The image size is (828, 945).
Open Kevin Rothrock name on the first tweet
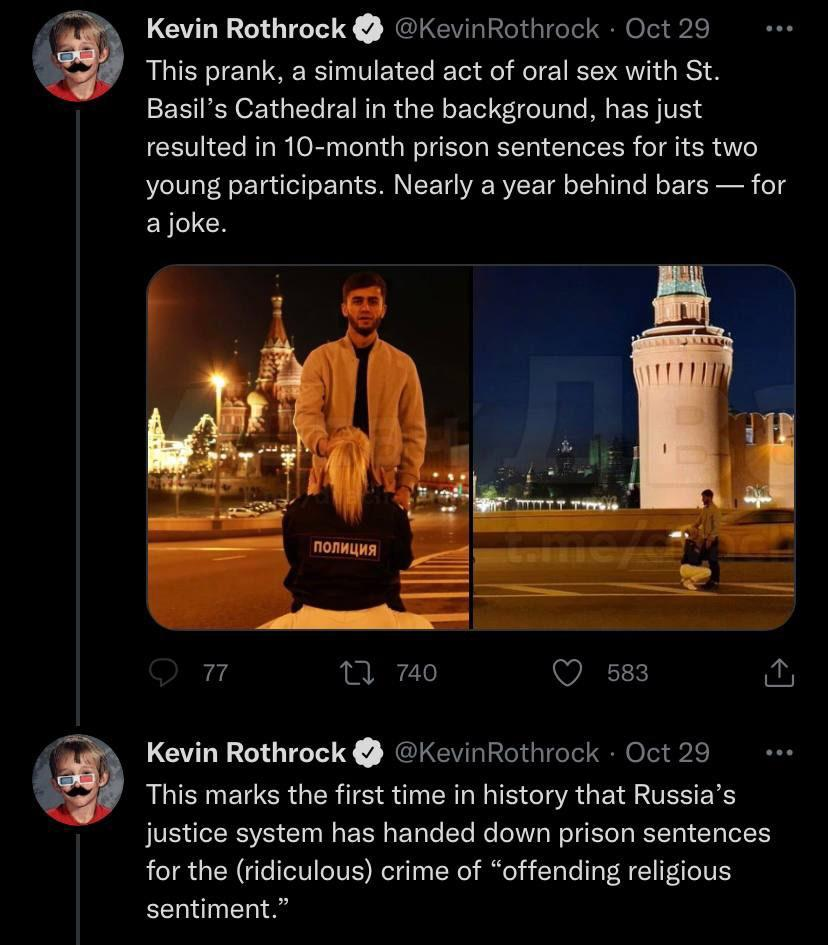pyautogui.click(x=246, y=30)
